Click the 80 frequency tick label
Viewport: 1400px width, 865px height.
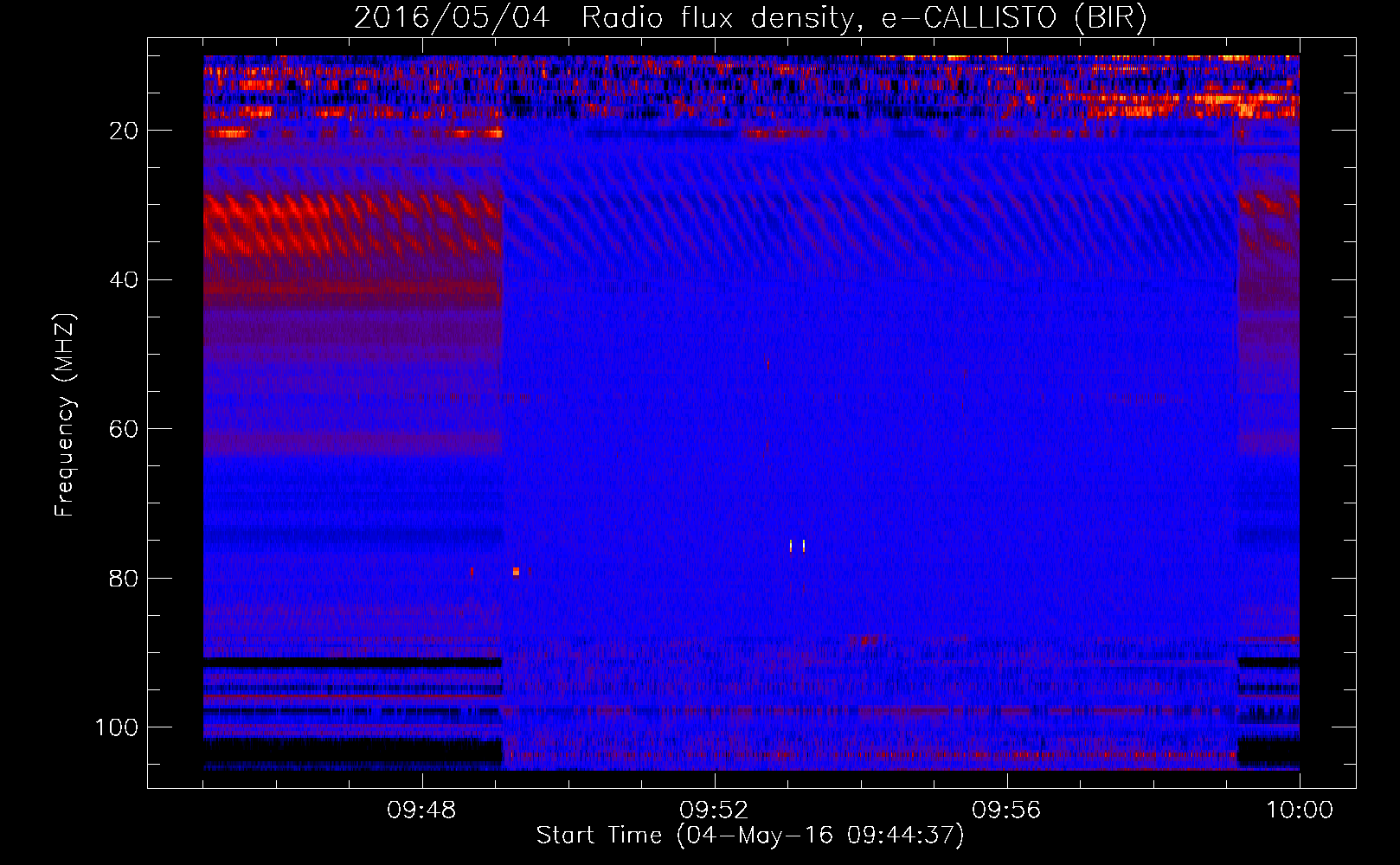124,579
